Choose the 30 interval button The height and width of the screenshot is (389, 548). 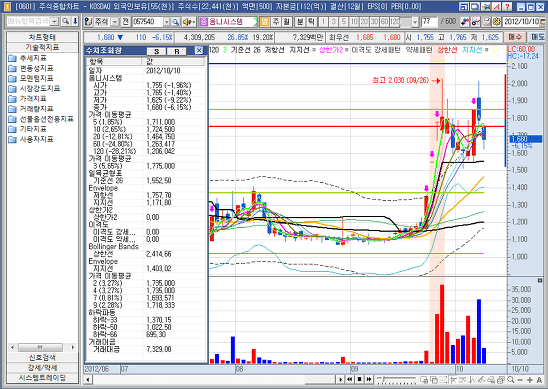click(x=374, y=22)
